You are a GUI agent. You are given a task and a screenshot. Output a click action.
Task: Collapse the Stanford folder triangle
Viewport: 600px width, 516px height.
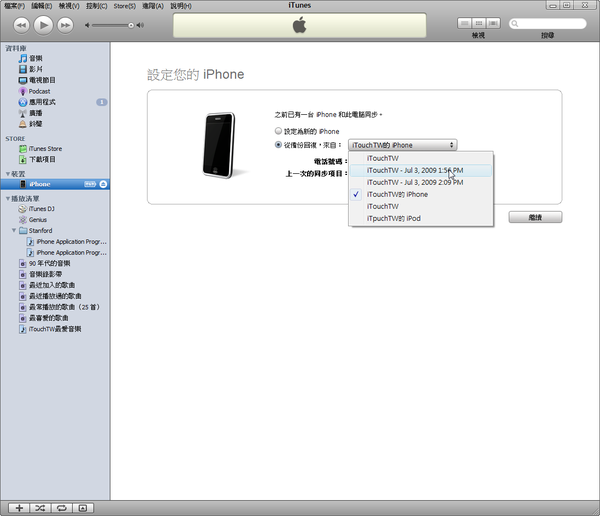click(x=14, y=230)
